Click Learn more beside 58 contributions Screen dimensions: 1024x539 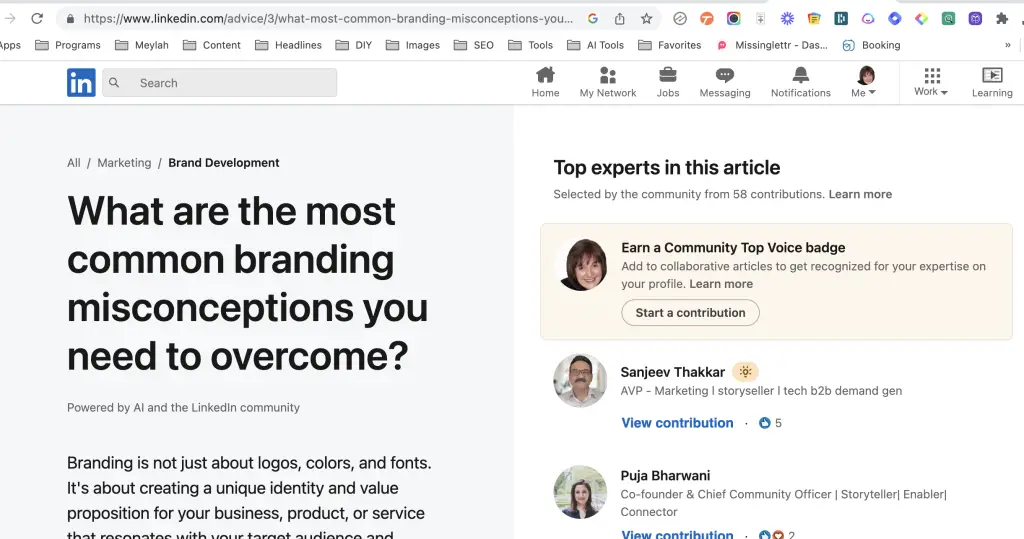pyautogui.click(x=860, y=194)
